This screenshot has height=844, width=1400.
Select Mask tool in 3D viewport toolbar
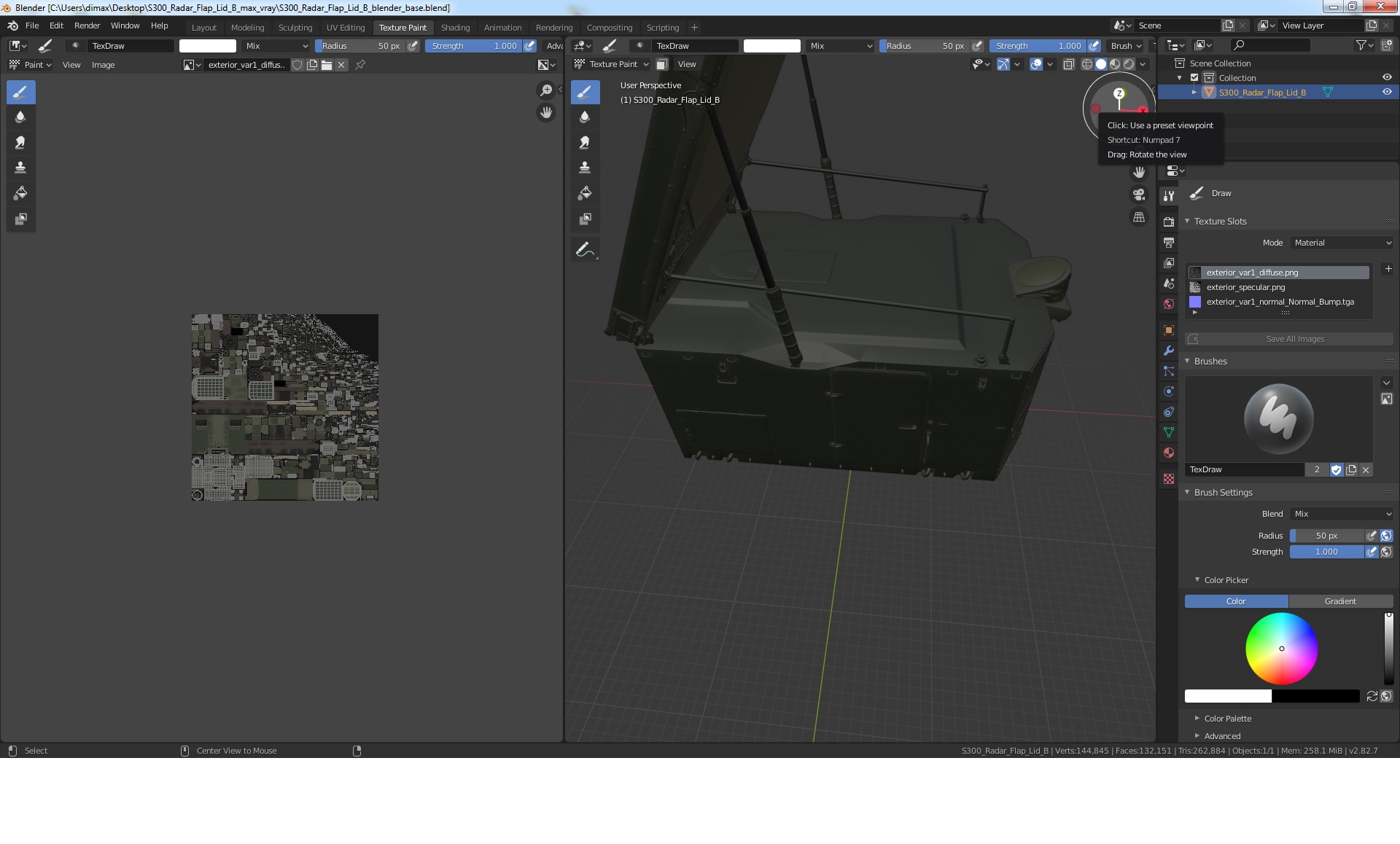[585, 219]
